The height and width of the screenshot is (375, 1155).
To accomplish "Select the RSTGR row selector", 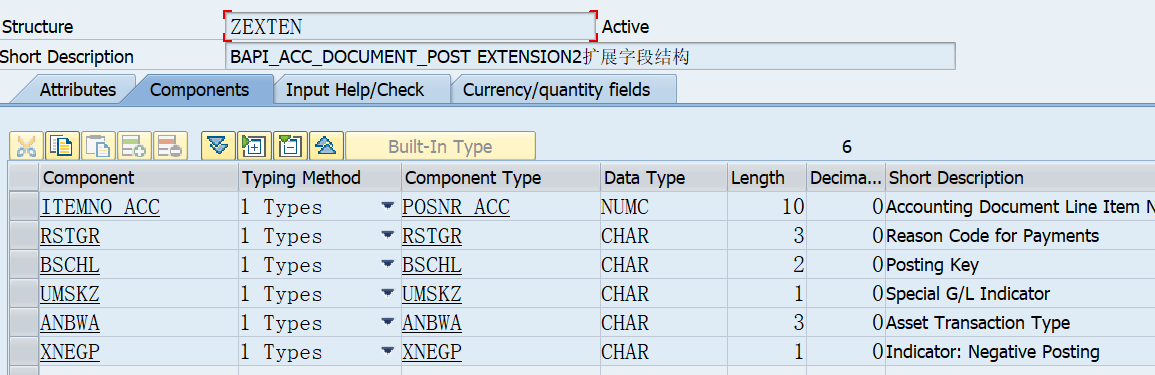I will (24, 236).
